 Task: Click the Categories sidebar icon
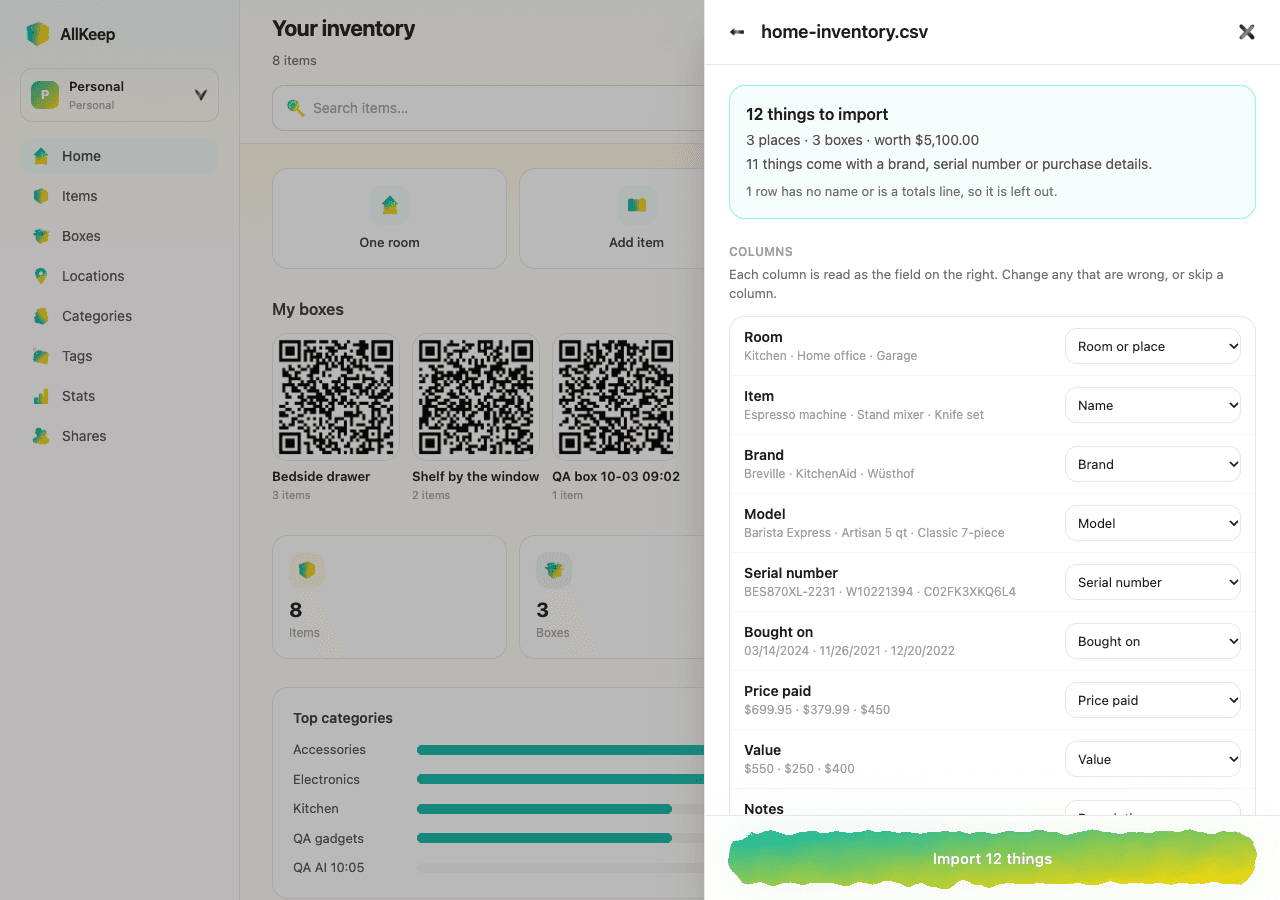click(41, 316)
